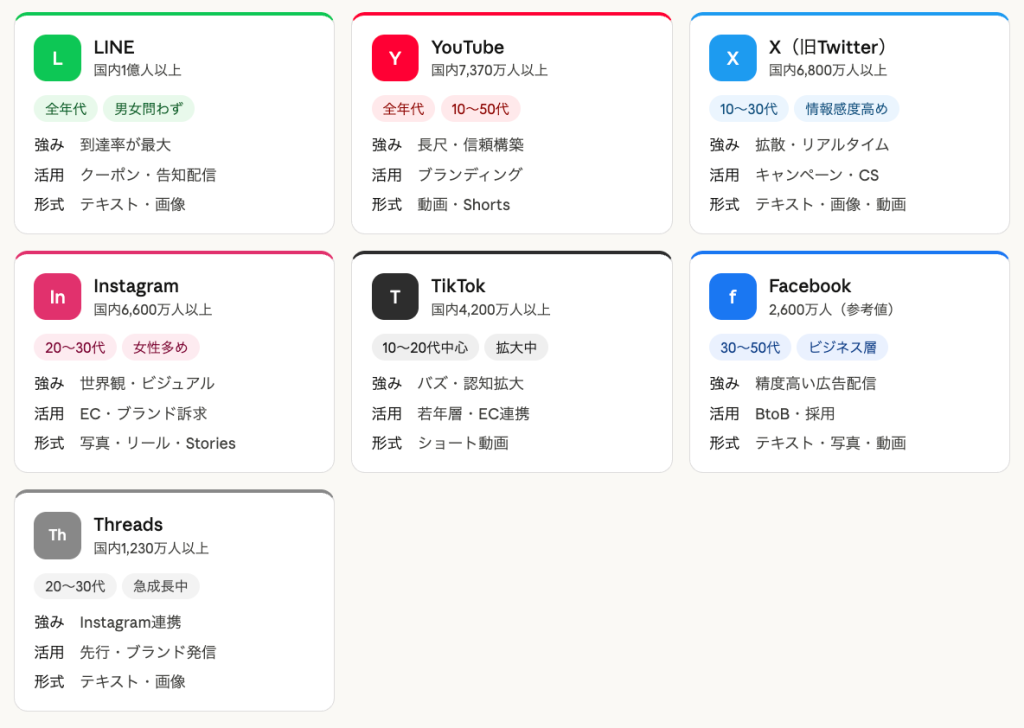Select the blue X (旧Twitter) icon
Screen dimensions: 1024x728
pos(733,58)
